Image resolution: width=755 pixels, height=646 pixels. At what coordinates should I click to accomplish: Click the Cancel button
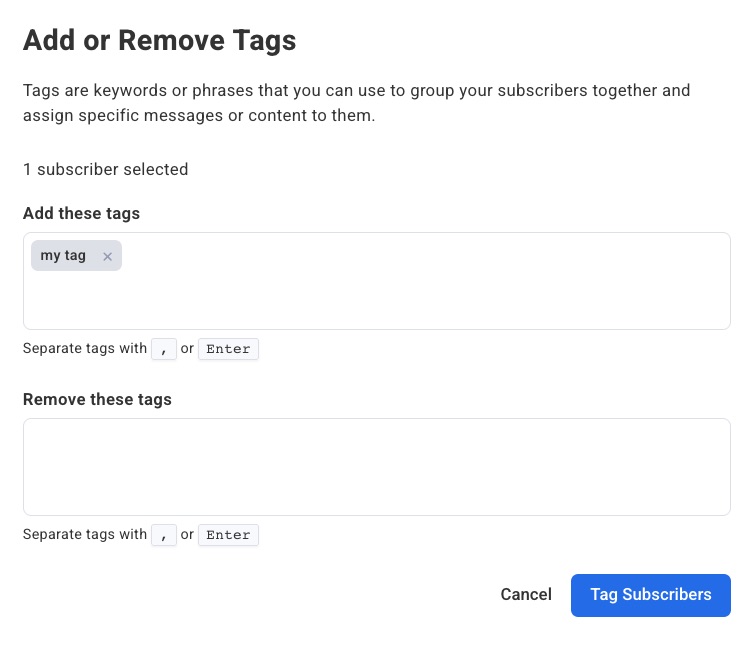pos(526,595)
